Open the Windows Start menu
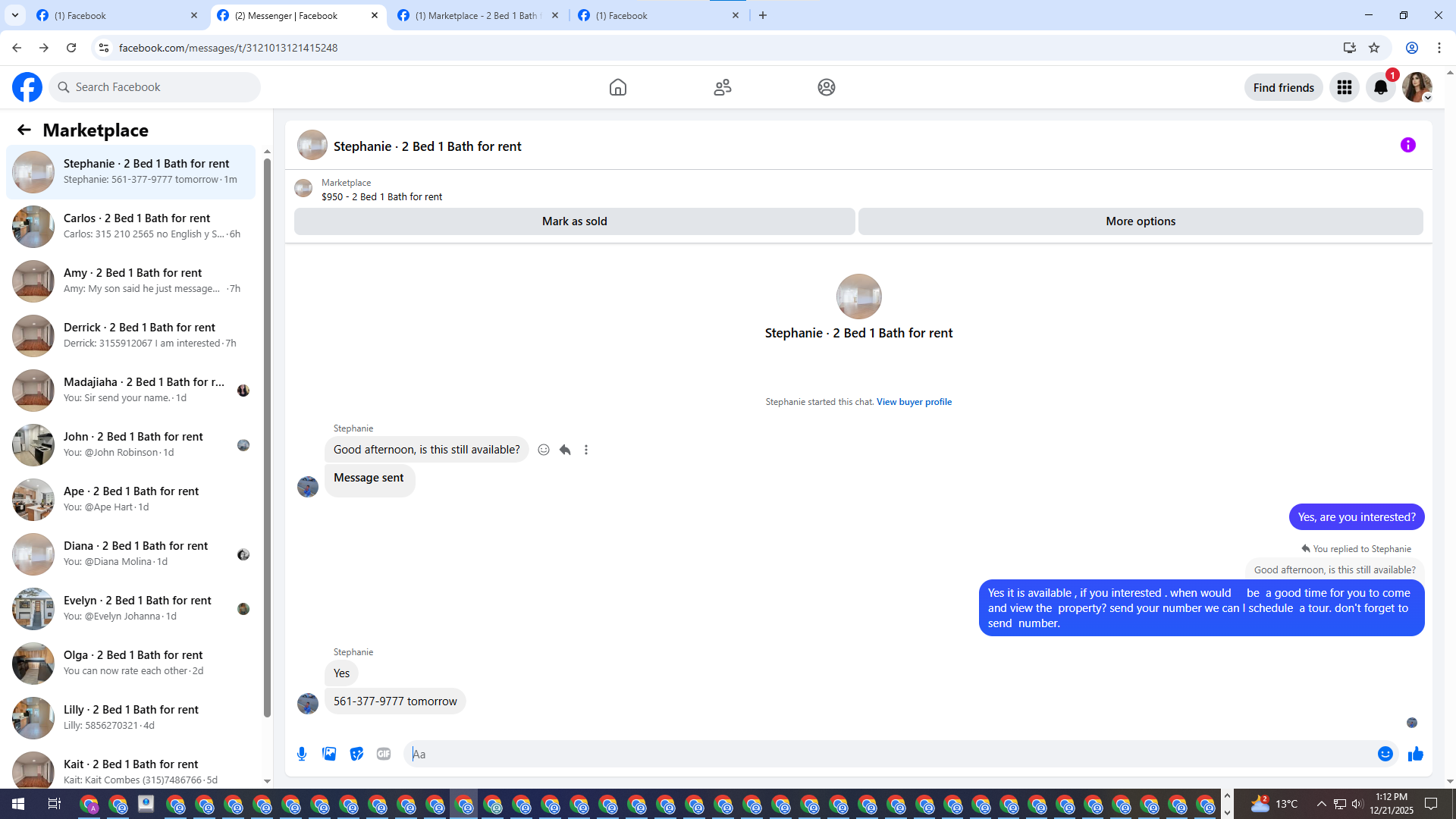 18,804
